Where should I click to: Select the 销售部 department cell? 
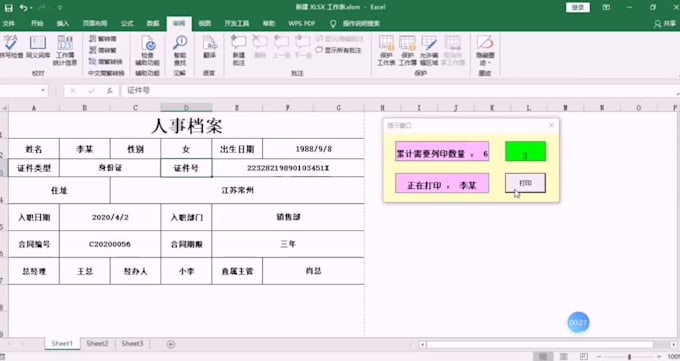(x=288, y=217)
